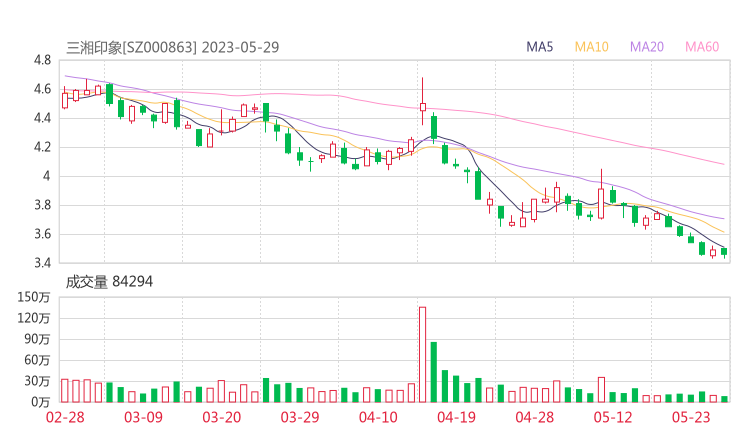This screenshot has width=740, height=440.
Task: Select the 03-09 date marker
Action: 143,417
